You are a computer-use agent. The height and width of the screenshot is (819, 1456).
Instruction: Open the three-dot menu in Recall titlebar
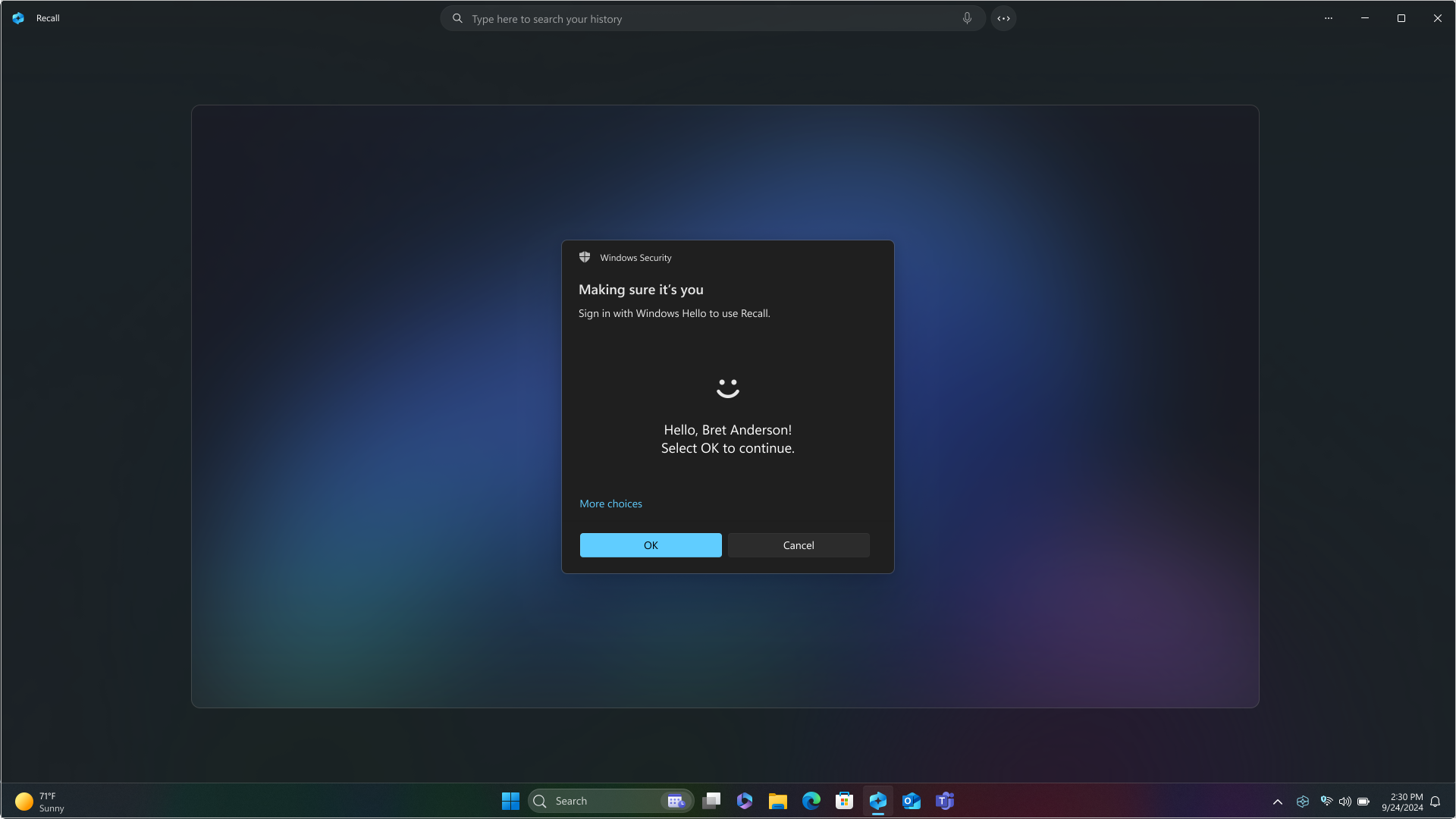1328,18
